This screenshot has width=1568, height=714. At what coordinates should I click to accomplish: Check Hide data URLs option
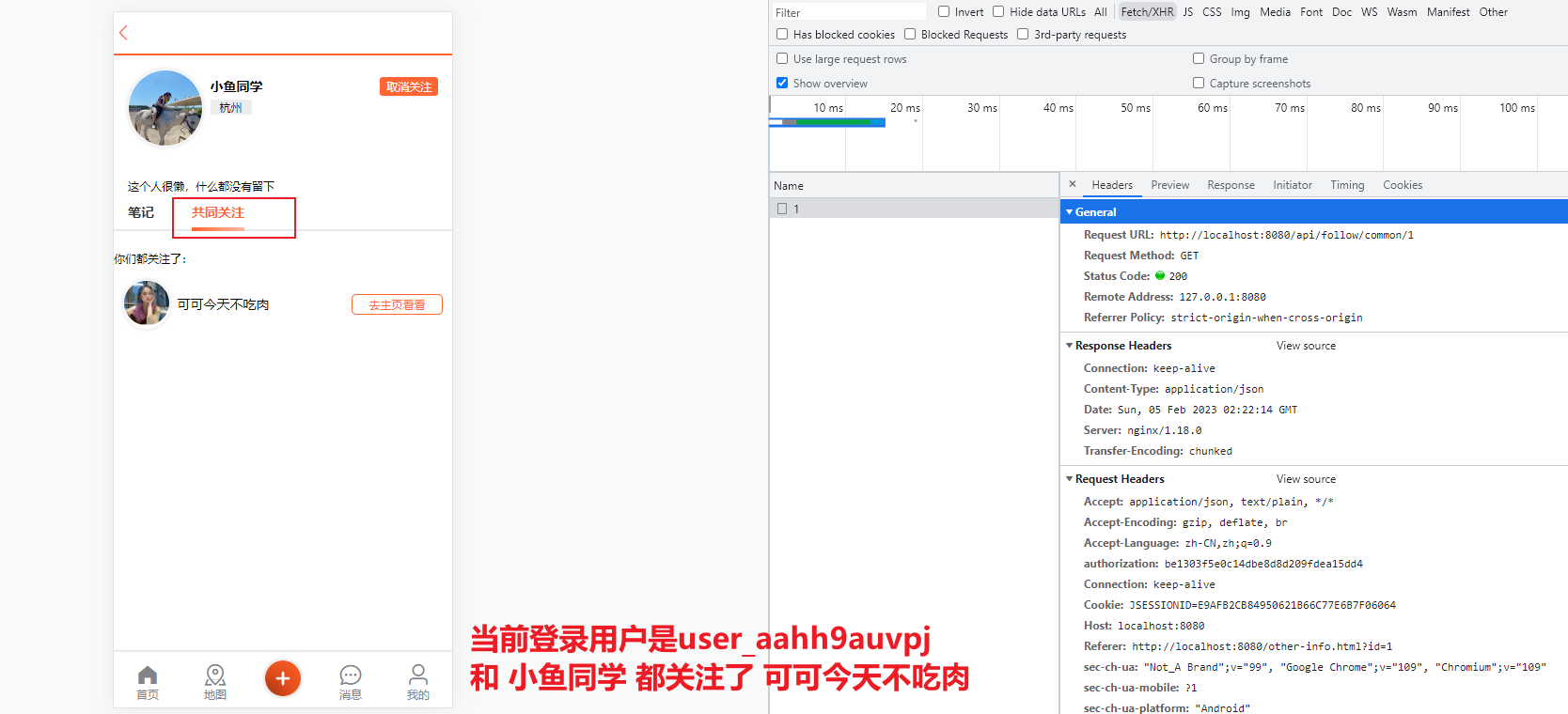[x=998, y=12]
